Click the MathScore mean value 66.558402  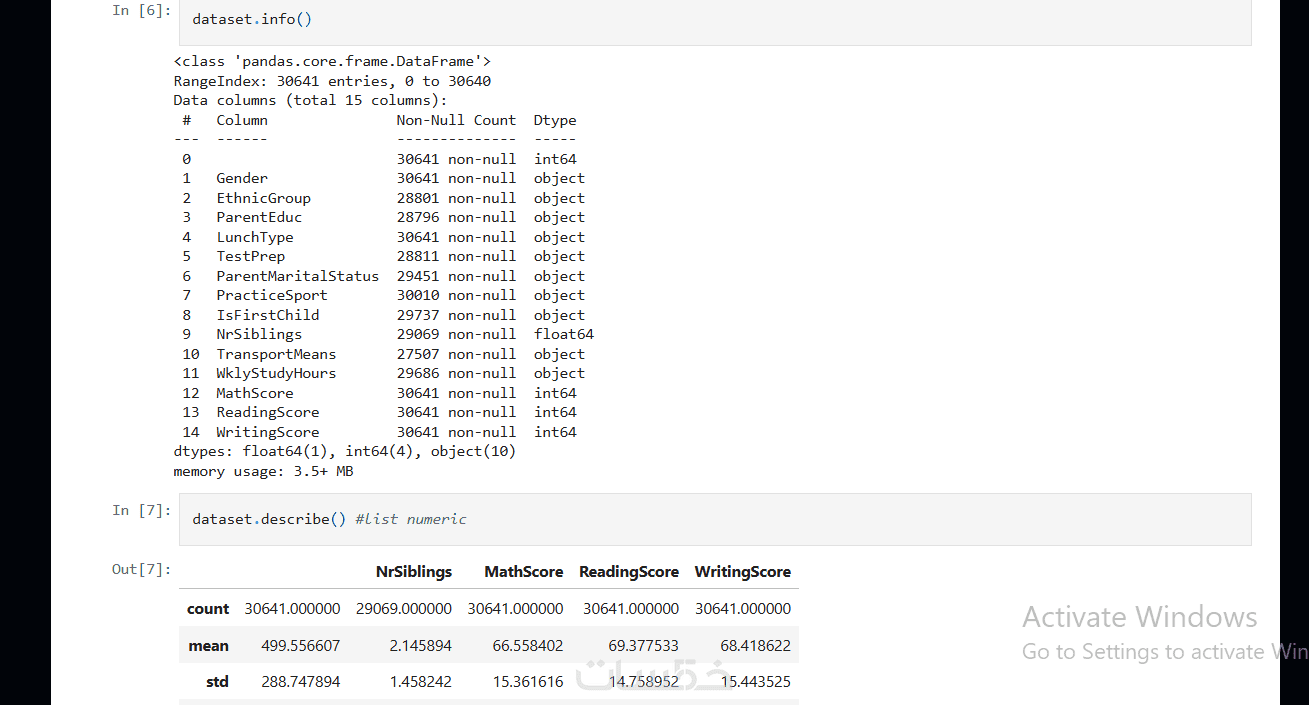click(x=527, y=646)
